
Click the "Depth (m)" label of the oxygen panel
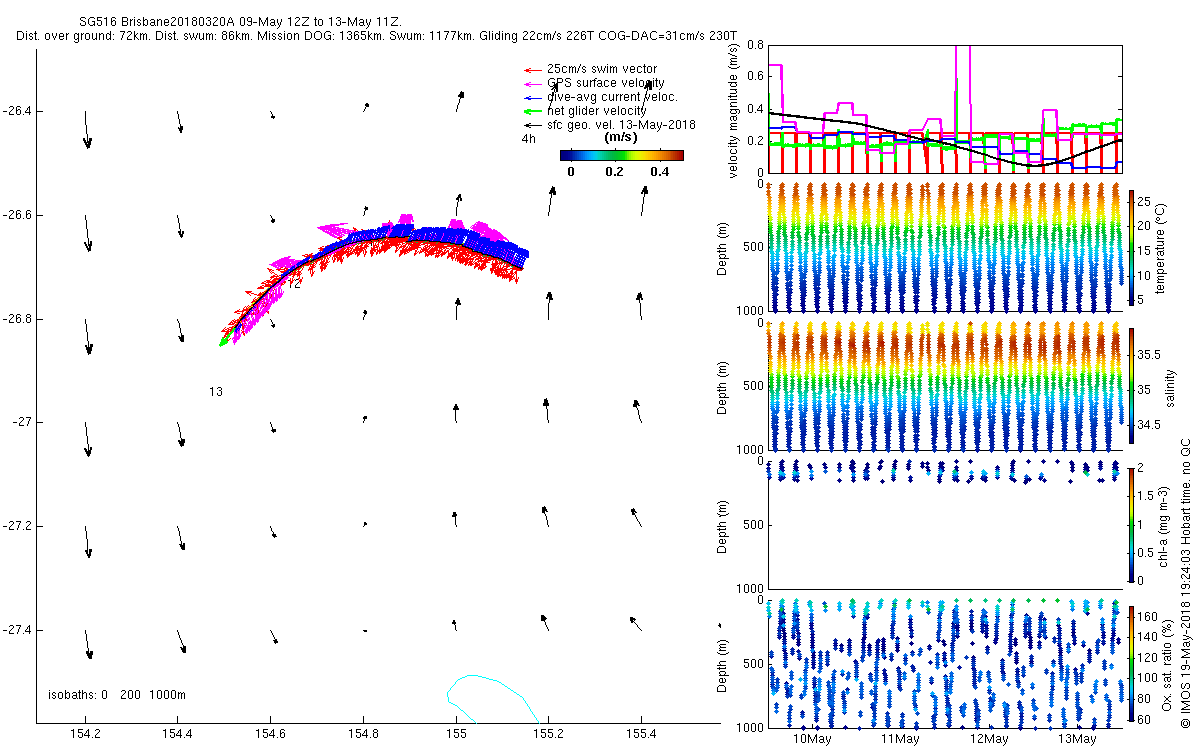[724, 663]
